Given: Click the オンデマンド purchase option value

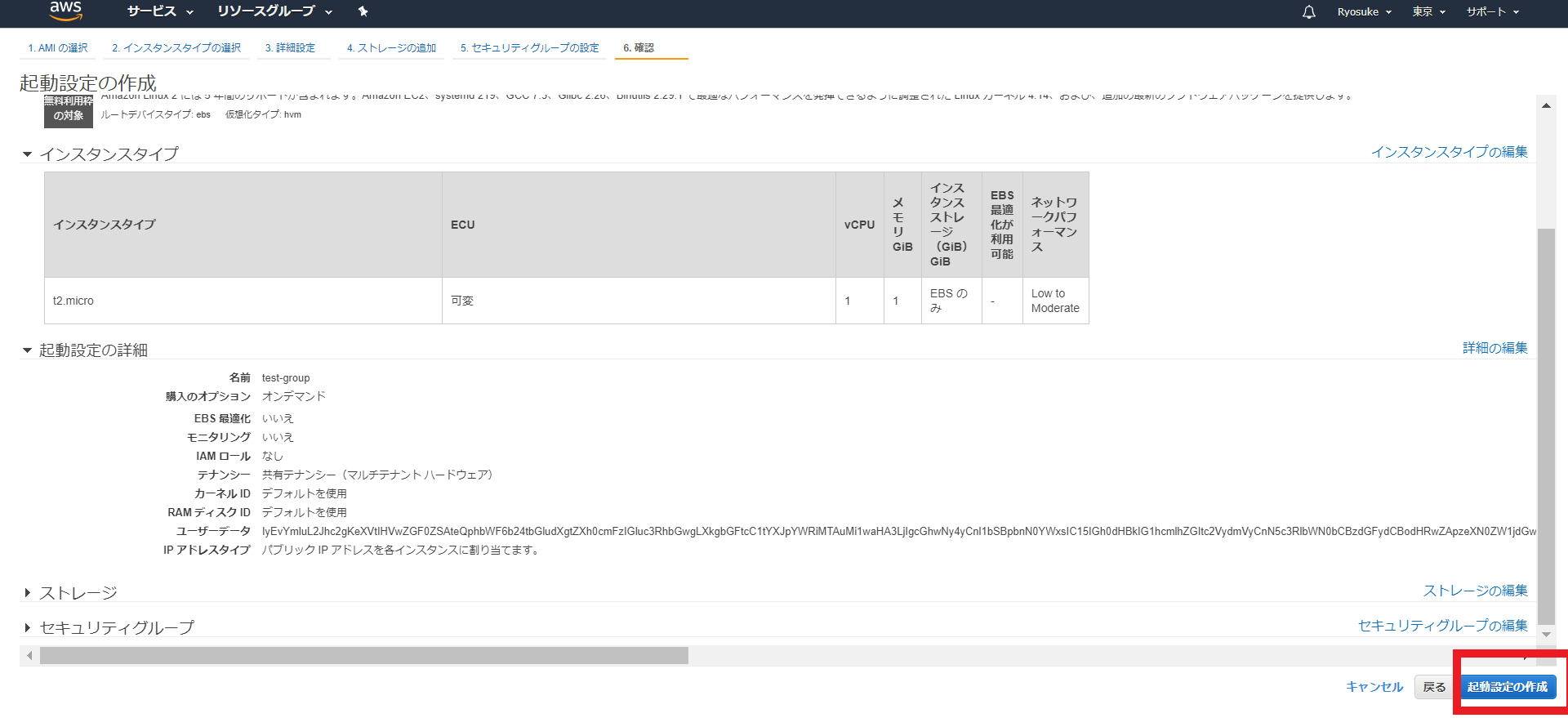Looking at the screenshot, I should pos(294,396).
